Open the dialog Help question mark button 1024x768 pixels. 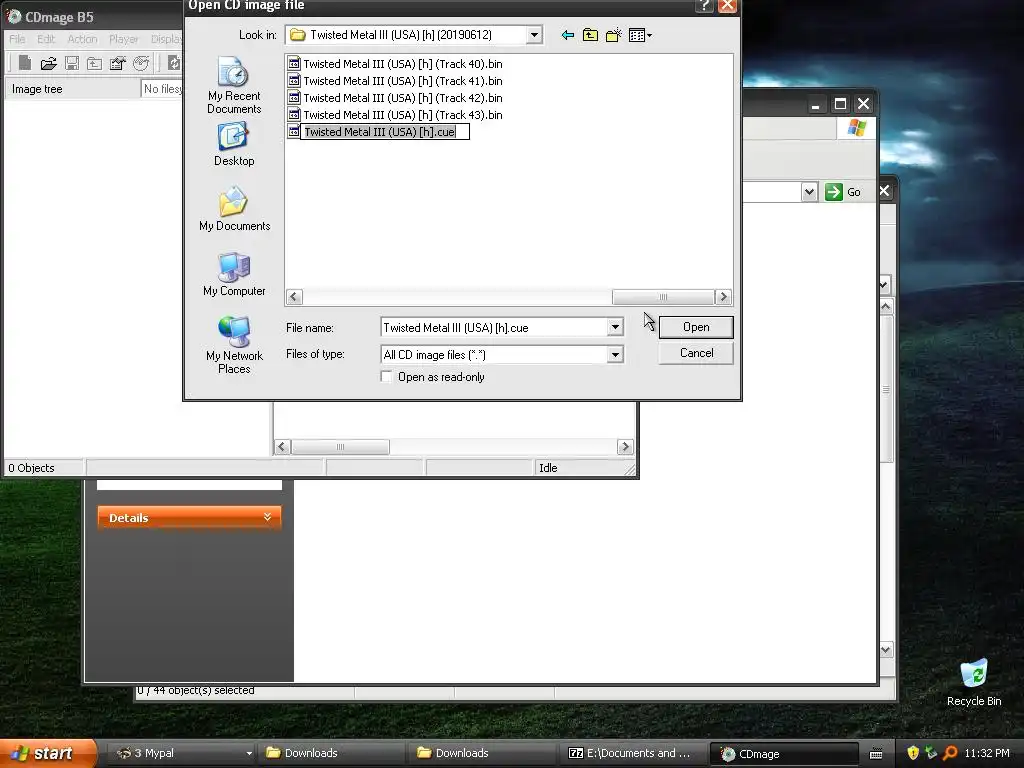click(705, 6)
